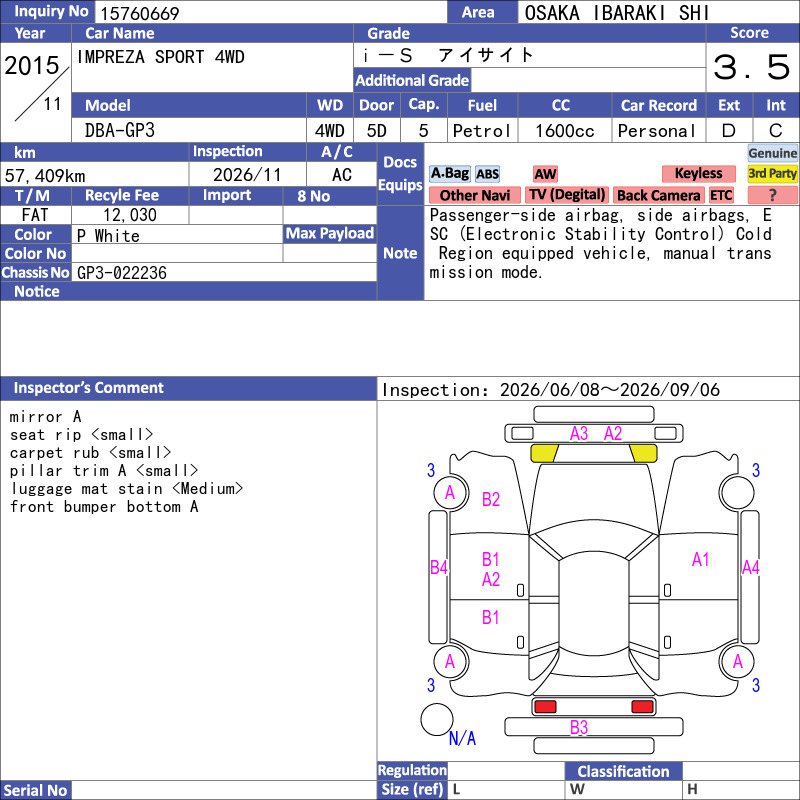Viewport: 800px width, 800px height.
Task: Click the transmission value FAT
Action: point(35,215)
